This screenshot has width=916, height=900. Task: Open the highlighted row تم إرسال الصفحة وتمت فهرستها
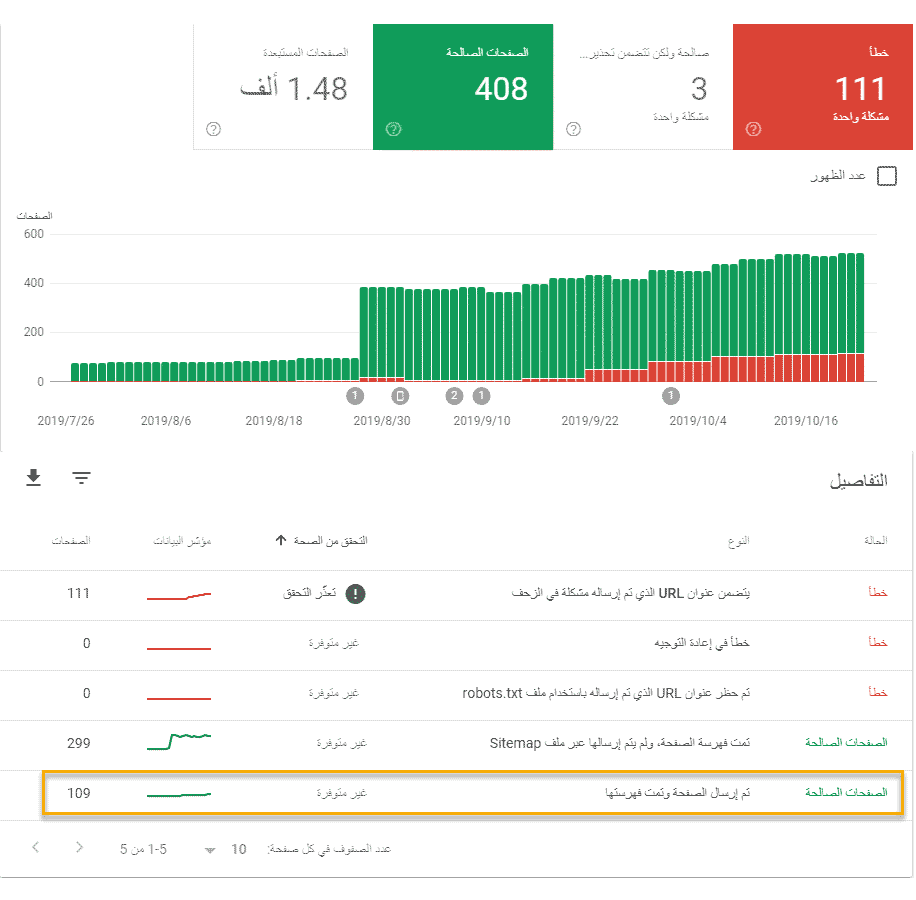click(470, 794)
